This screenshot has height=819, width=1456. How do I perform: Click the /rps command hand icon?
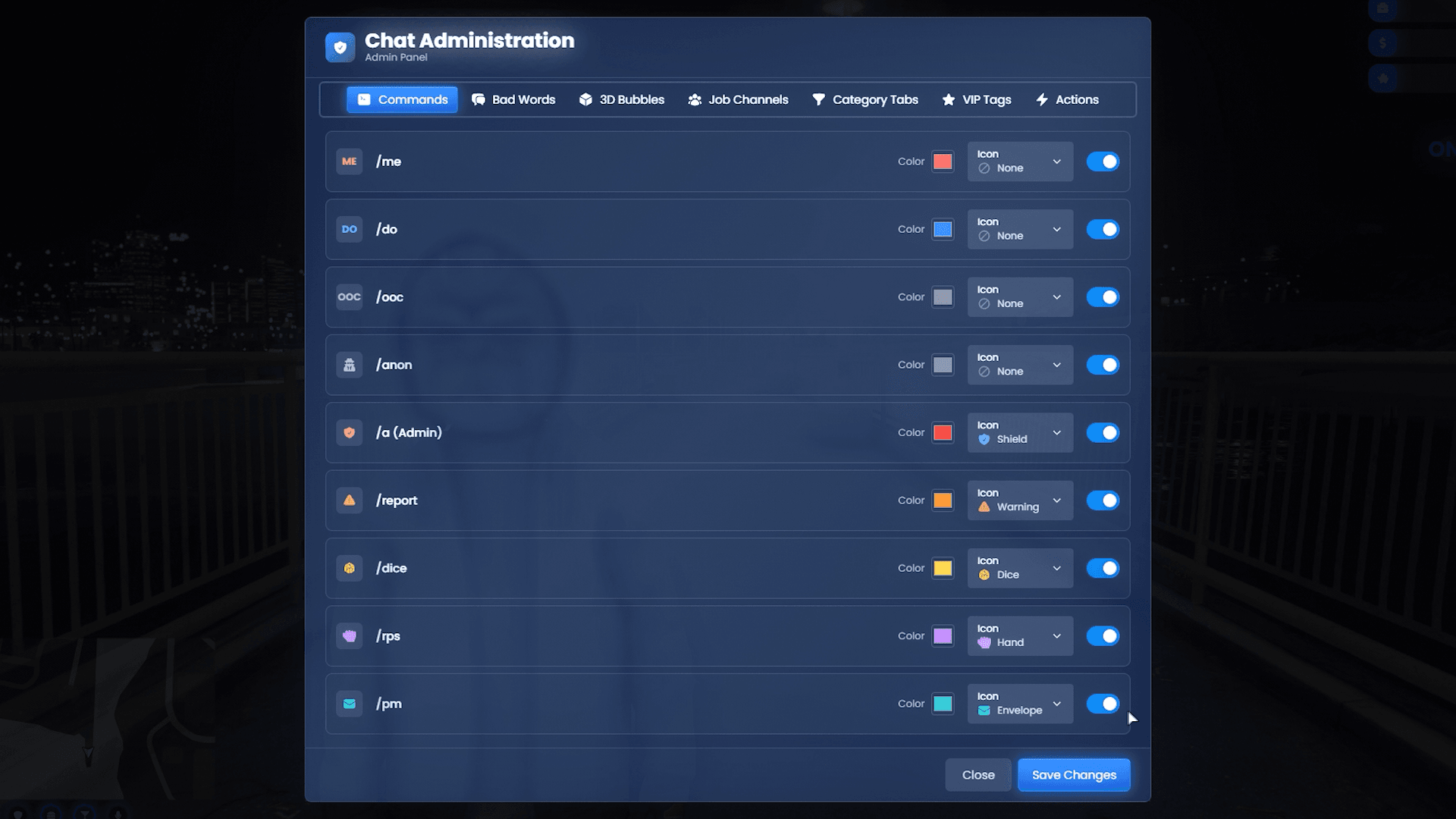point(349,636)
